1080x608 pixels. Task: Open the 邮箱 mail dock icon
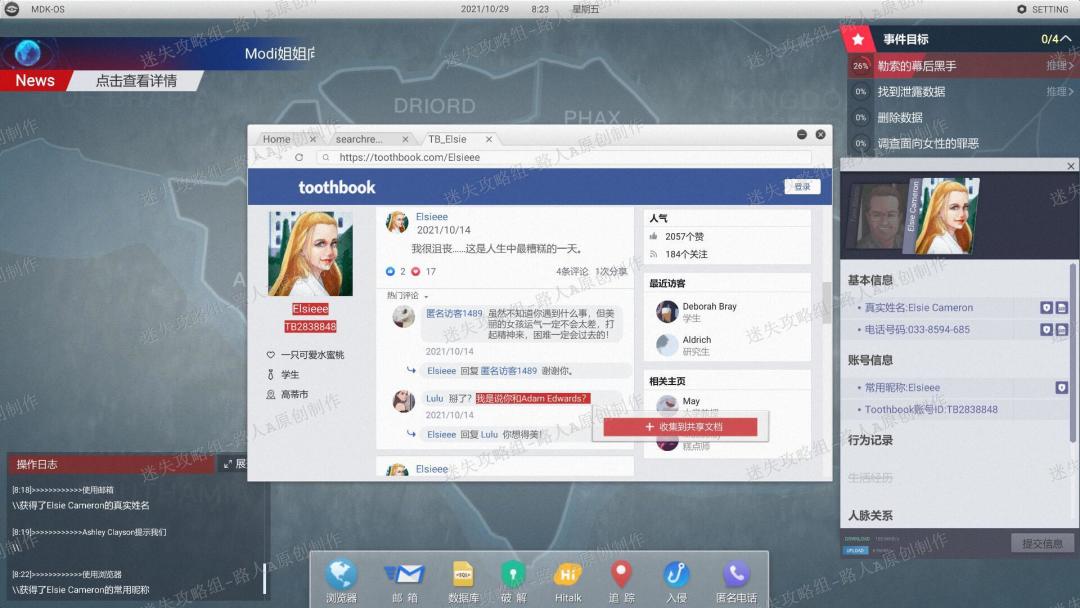coord(405,581)
